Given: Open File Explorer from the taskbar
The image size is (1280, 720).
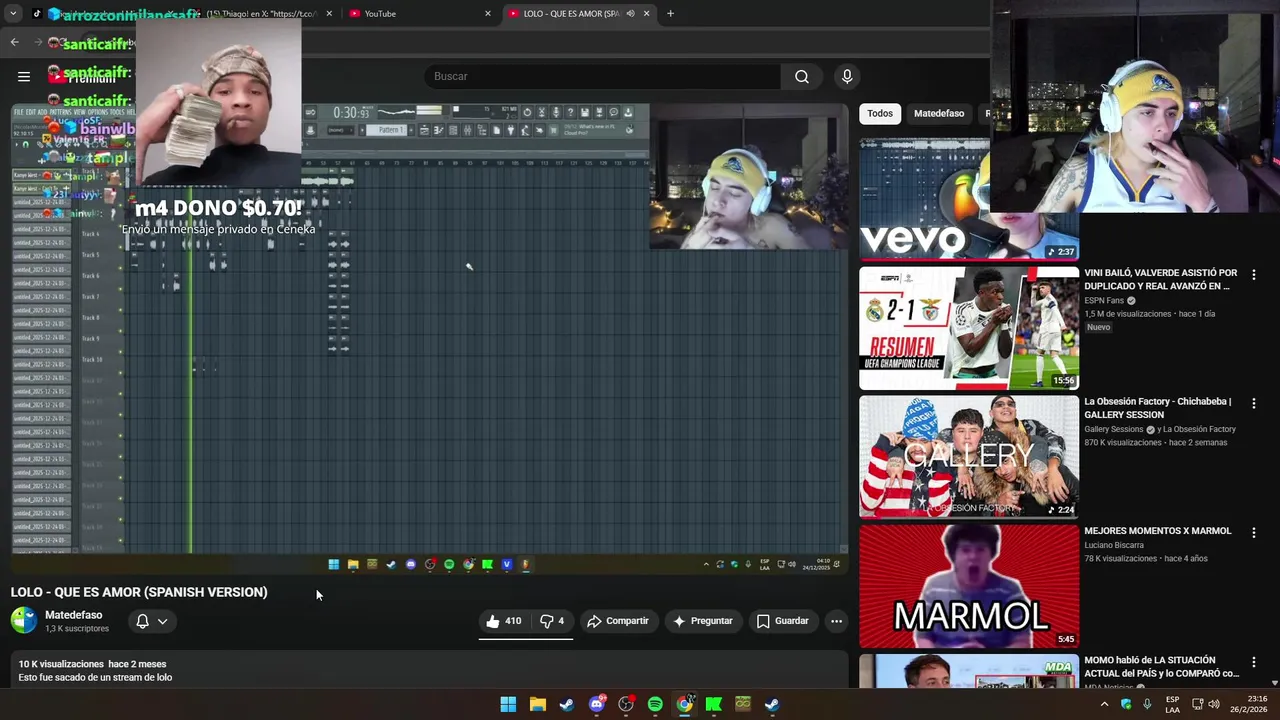Looking at the screenshot, I should coord(537,704).
